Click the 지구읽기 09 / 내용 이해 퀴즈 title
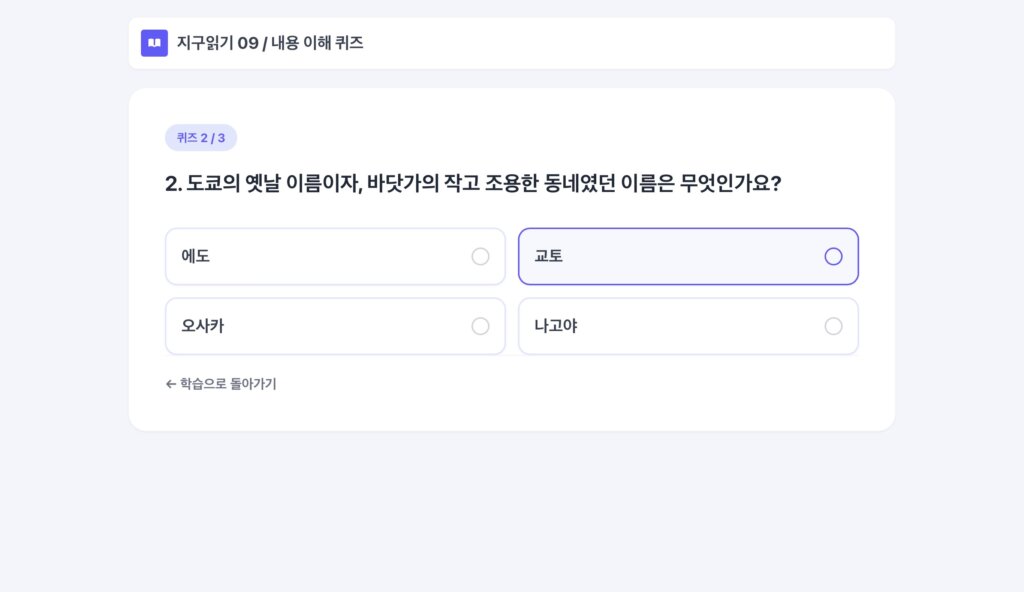This screenshot has width=1024, height=592. (x=270, y=43)
